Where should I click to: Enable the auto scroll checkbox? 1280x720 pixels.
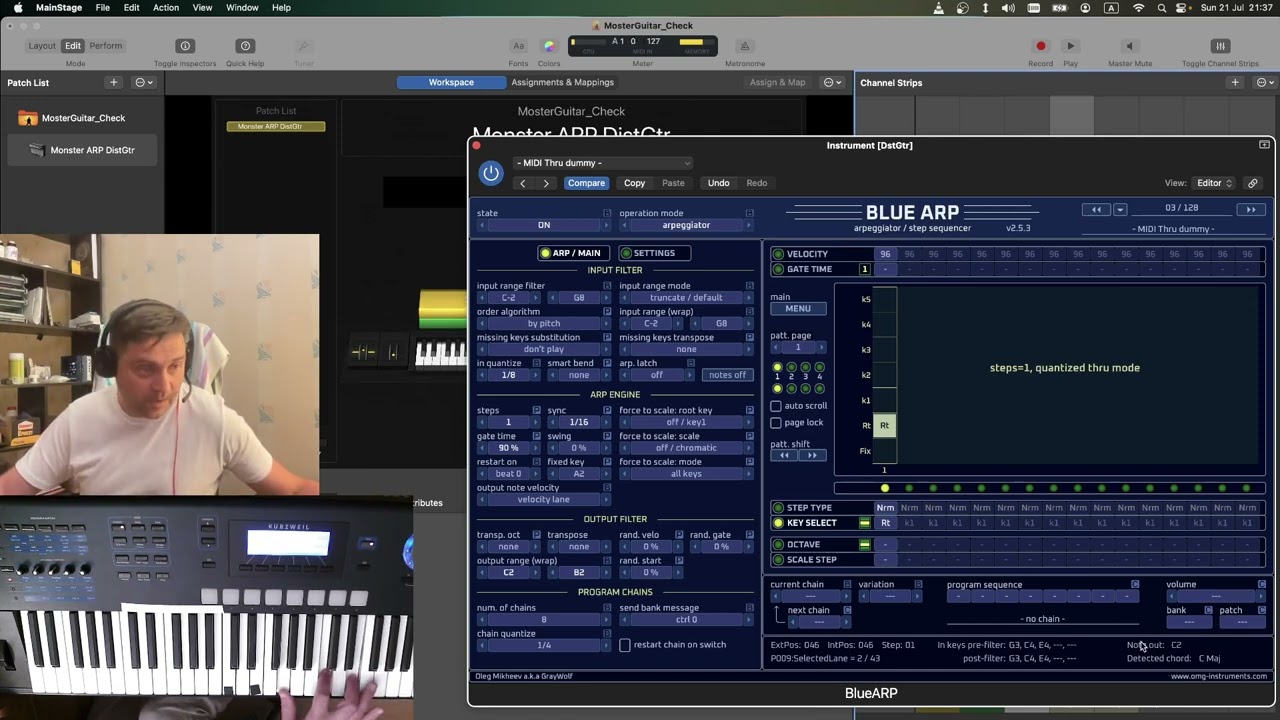click(x=776, y=406)
